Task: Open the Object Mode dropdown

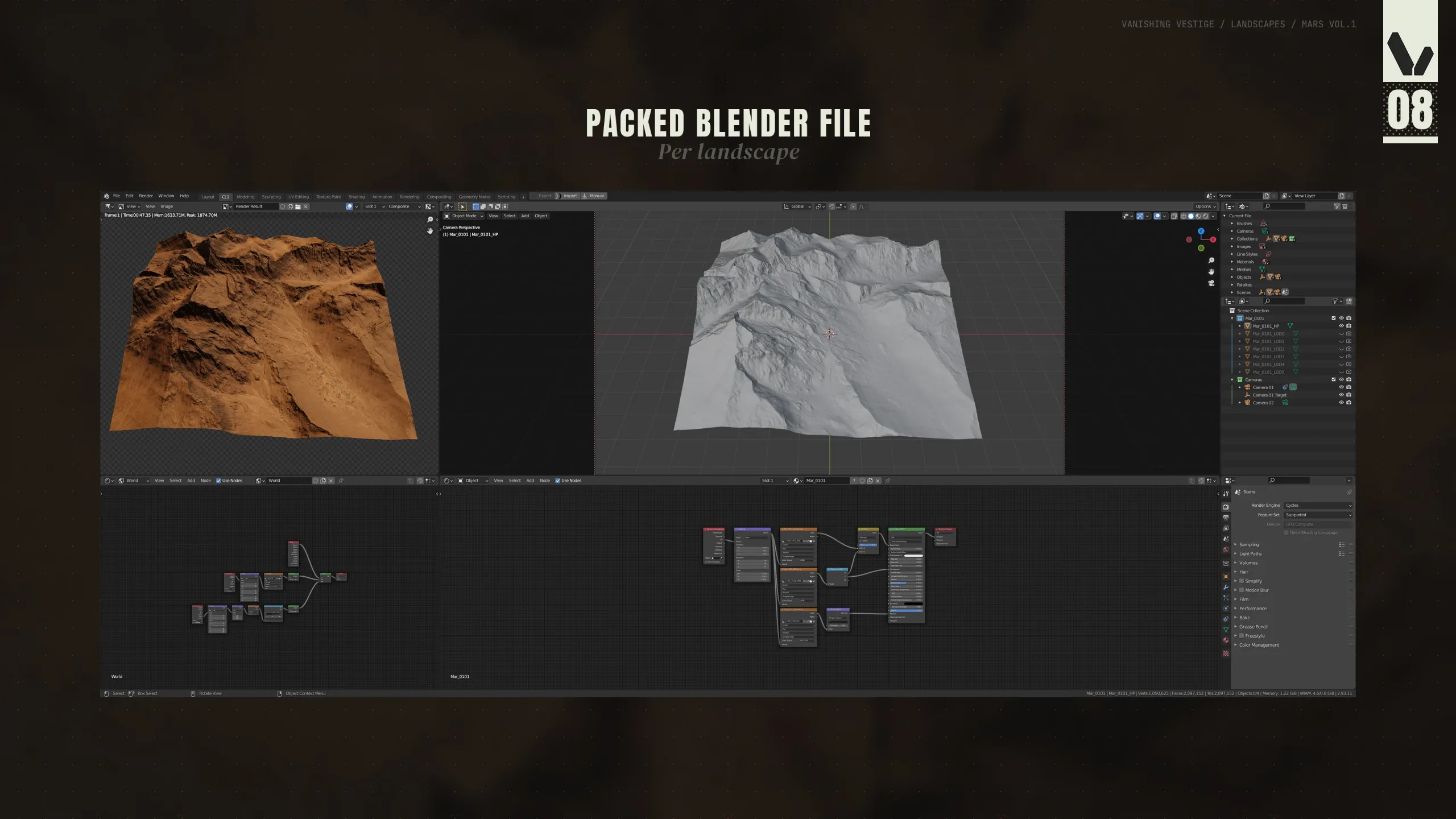Action: coord(464,216)
